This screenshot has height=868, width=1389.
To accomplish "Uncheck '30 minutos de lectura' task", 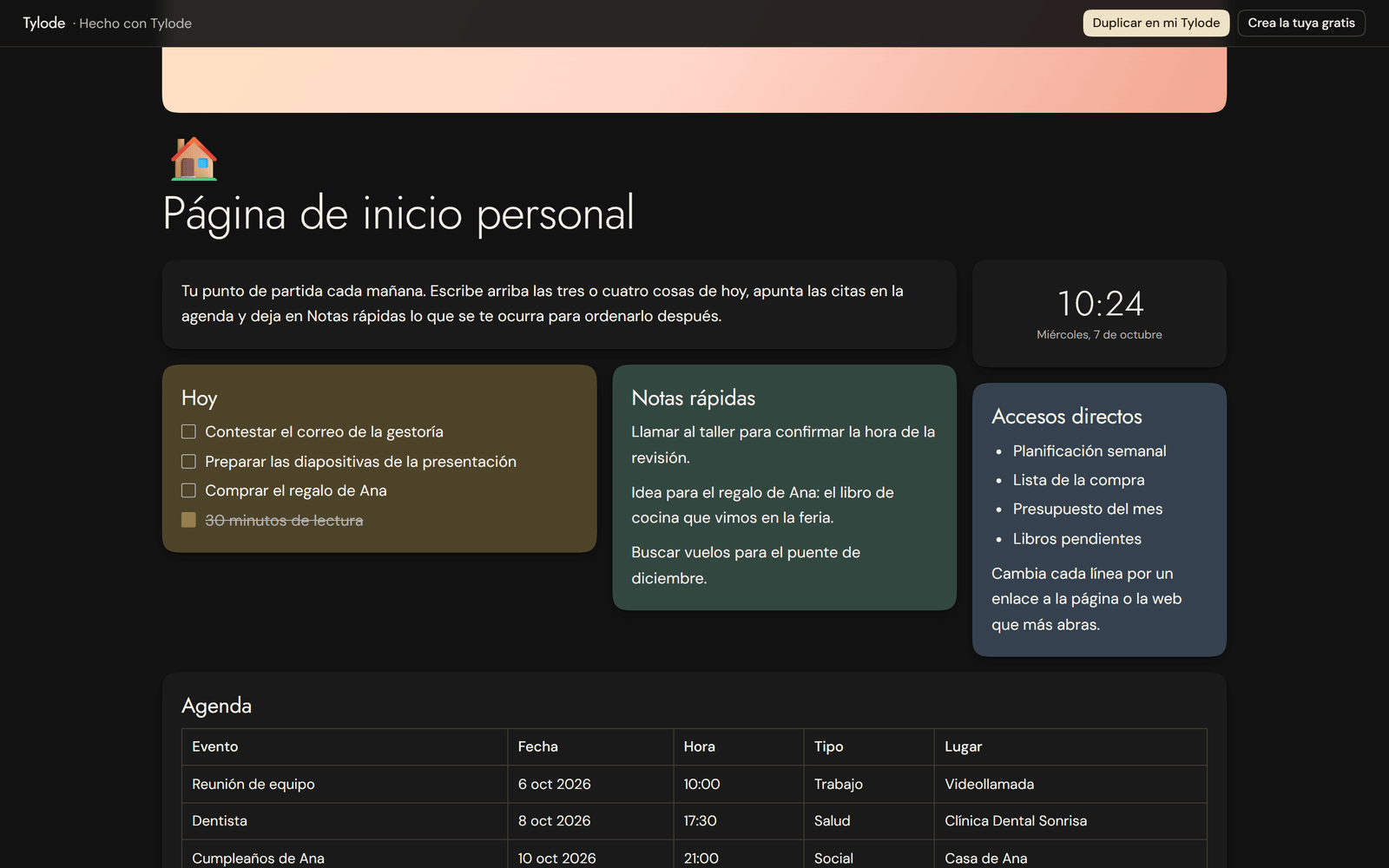I will (188, 520).
